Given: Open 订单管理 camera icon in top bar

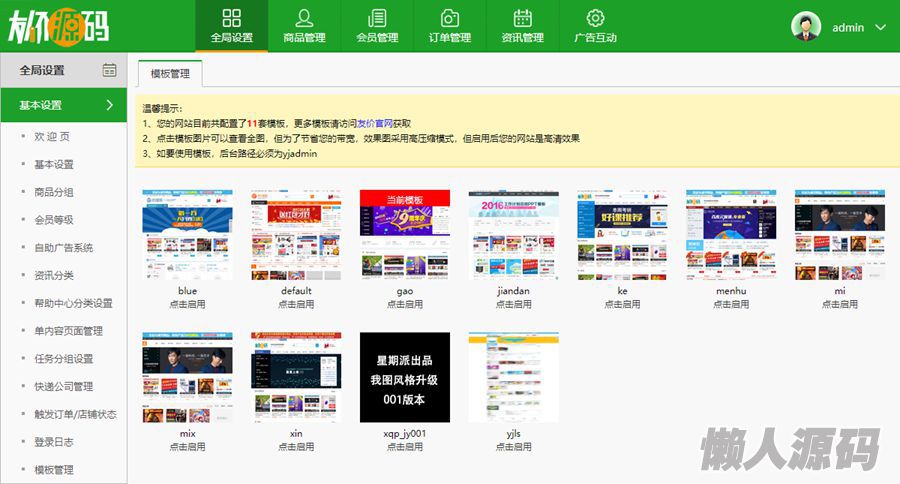Looking at the screenshot, I should click(449, 18).
